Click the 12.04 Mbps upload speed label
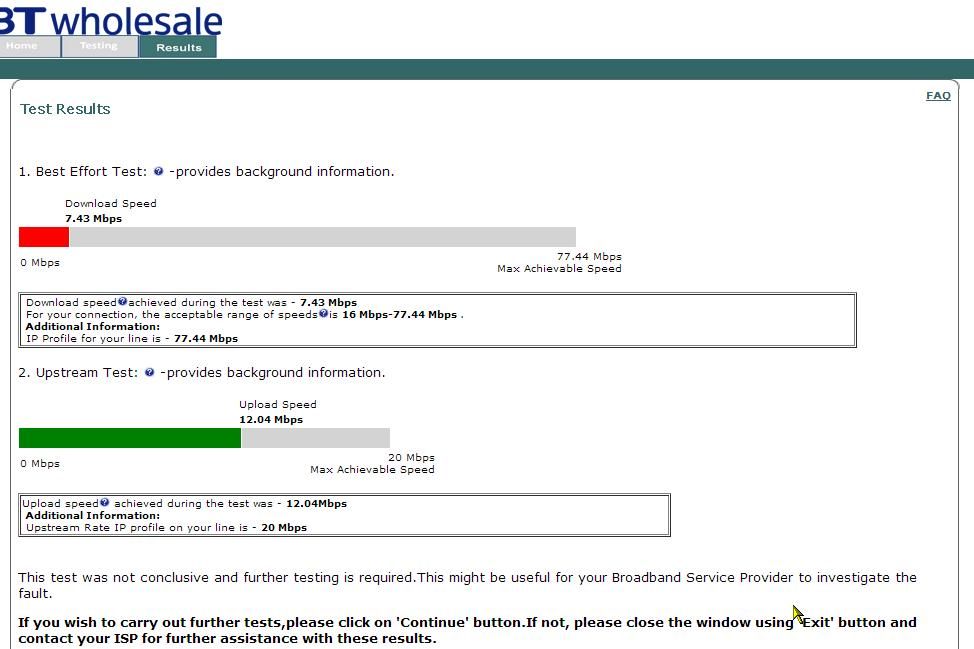The height and width of the screenshot is (649, 974). pos(271,420)
